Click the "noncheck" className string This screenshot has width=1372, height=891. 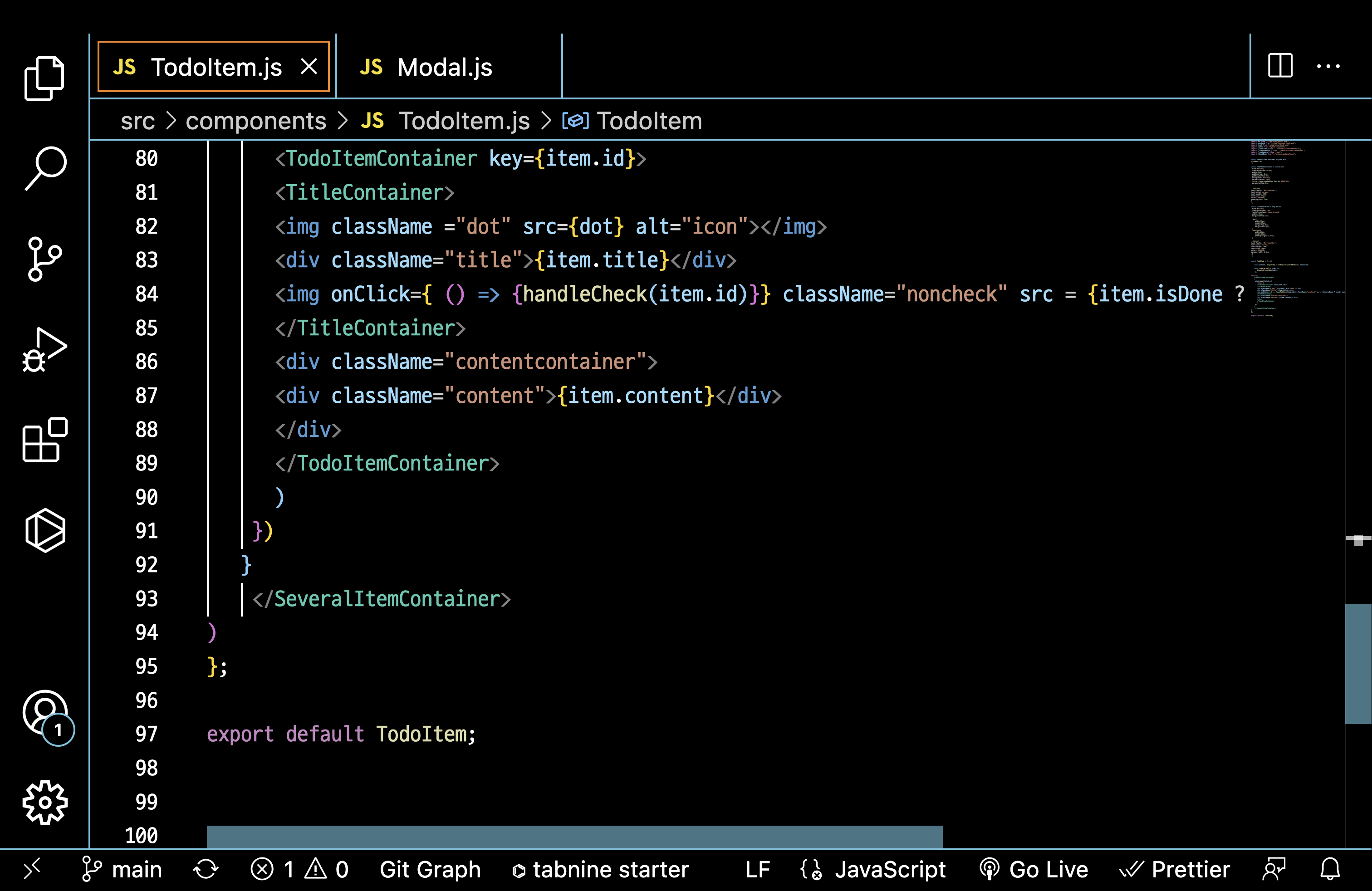[952, 294]
